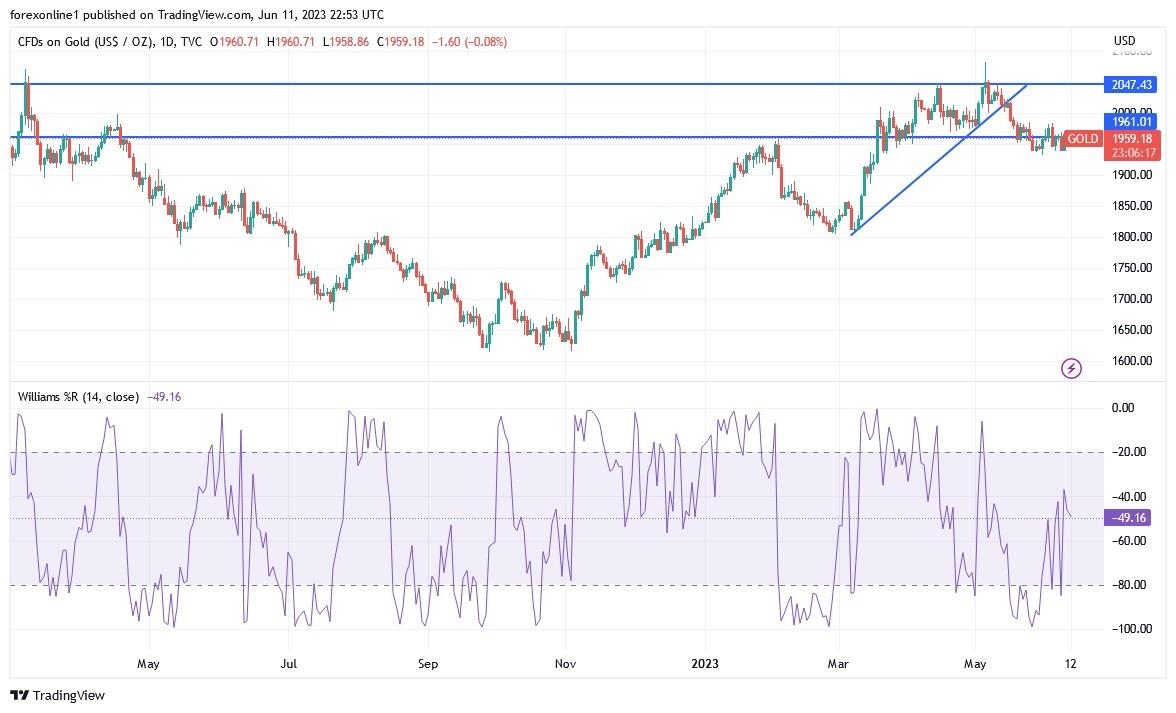
Task: Click the 2047.43 resistance price label
Action: click(1129, 85)
